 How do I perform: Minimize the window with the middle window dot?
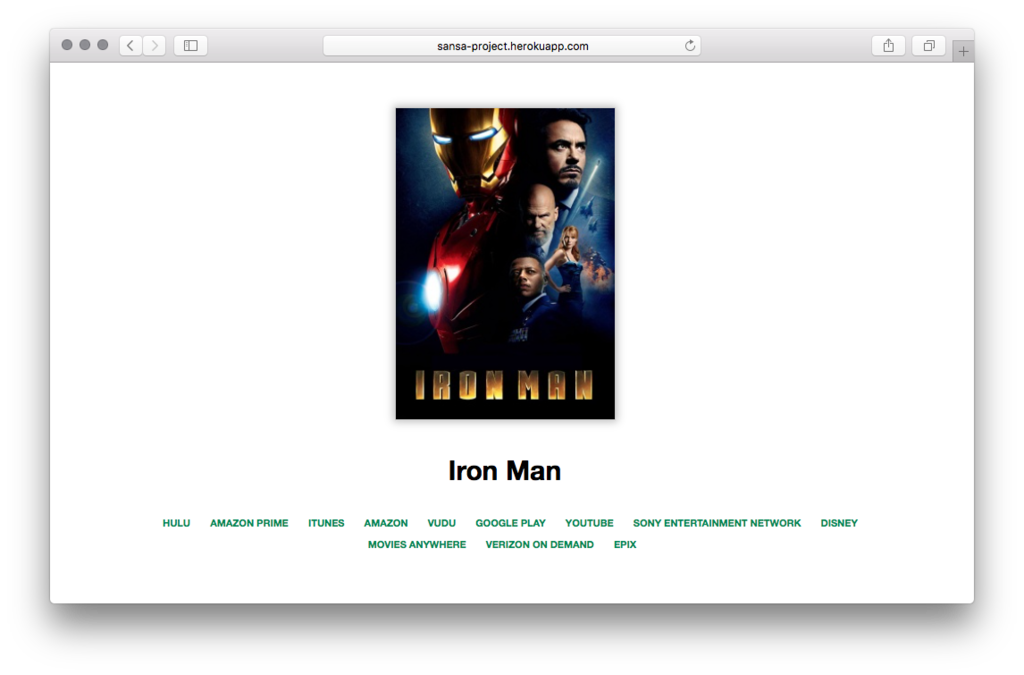[x=85, y=44]
